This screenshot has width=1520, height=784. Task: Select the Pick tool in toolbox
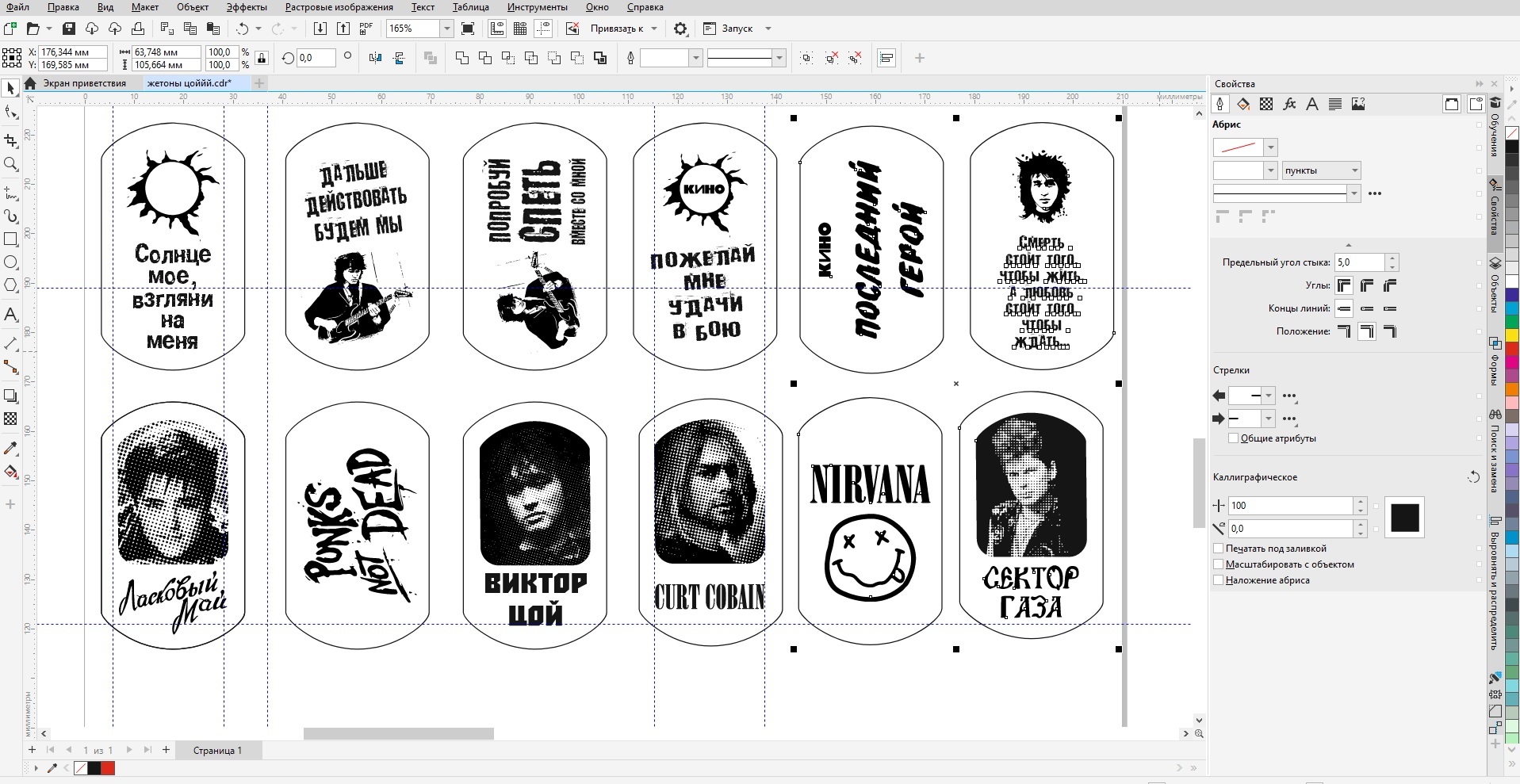(10, 89)
